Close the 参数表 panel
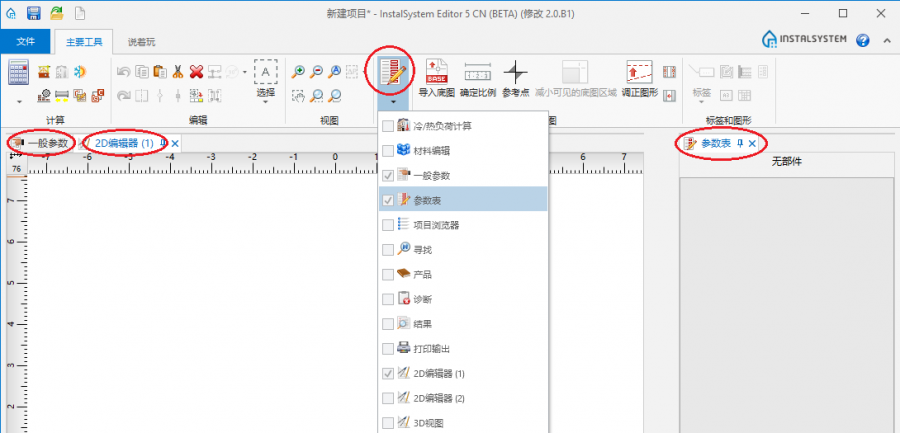 coord(752,144)
